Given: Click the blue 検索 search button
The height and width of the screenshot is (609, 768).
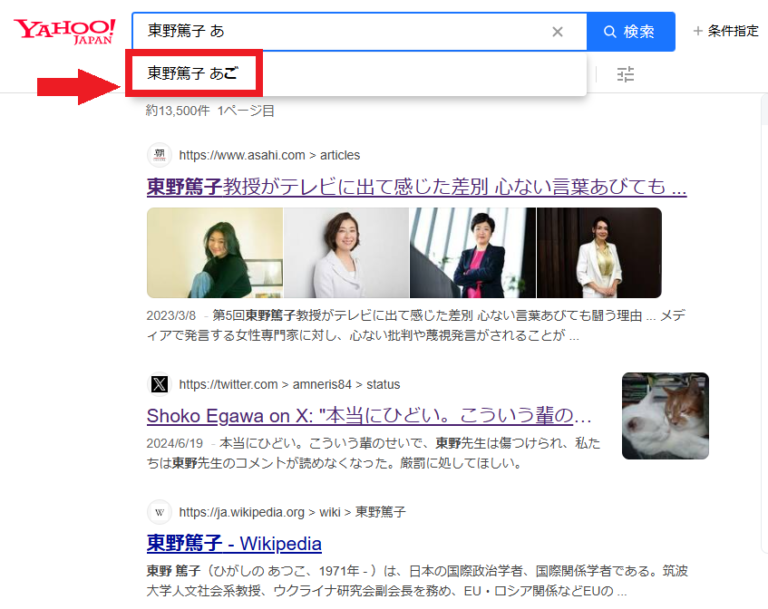Looking at the screenshot, I should [630, 32].
